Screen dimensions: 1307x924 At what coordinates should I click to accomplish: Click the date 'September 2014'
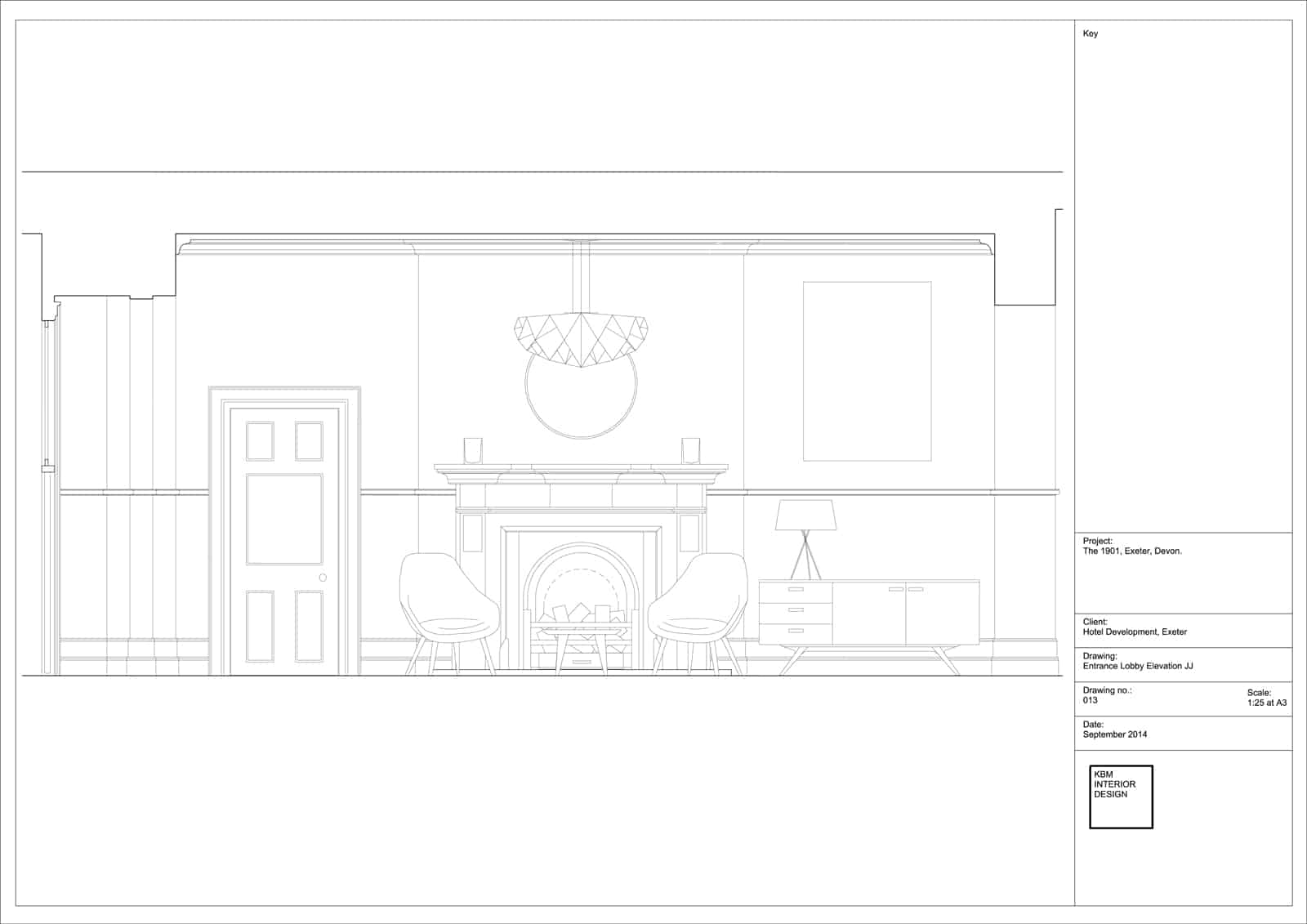1114,734
